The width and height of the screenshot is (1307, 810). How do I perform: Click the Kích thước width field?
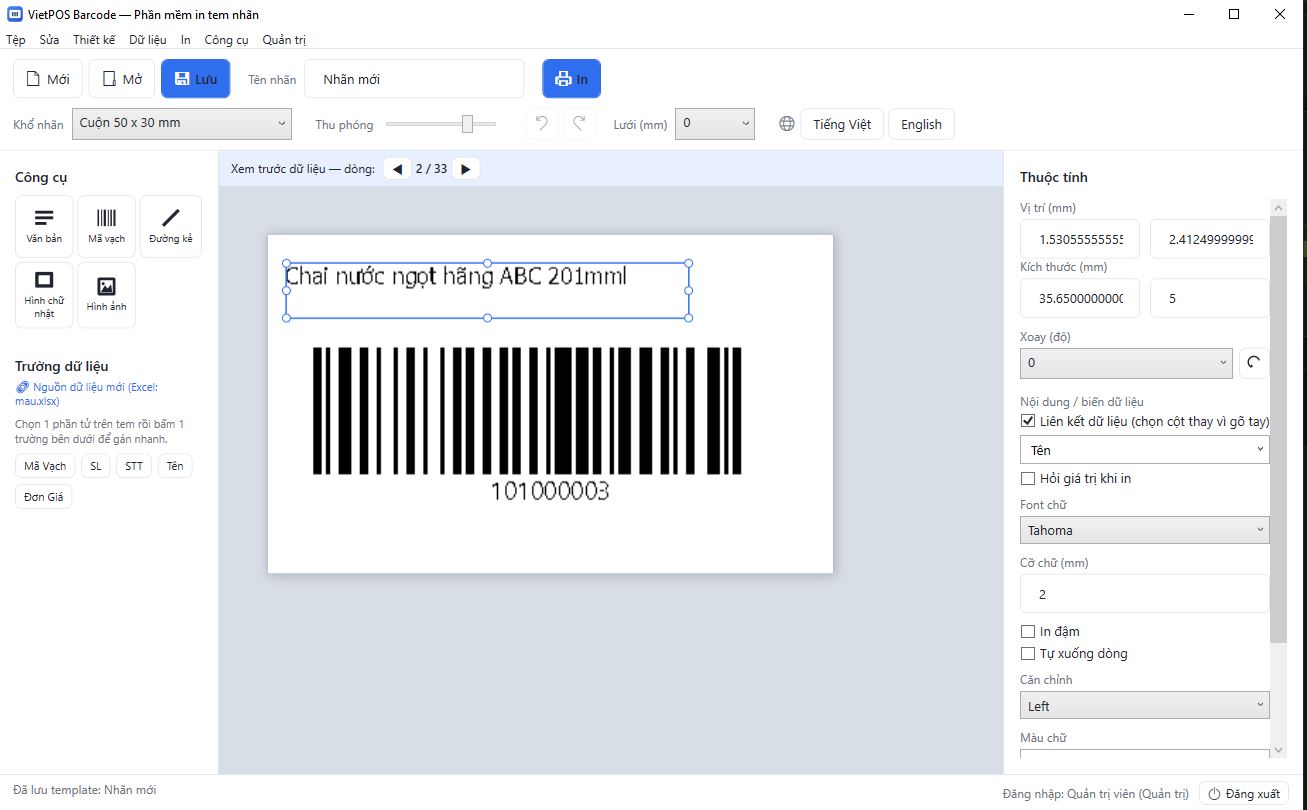(1080, 298)
